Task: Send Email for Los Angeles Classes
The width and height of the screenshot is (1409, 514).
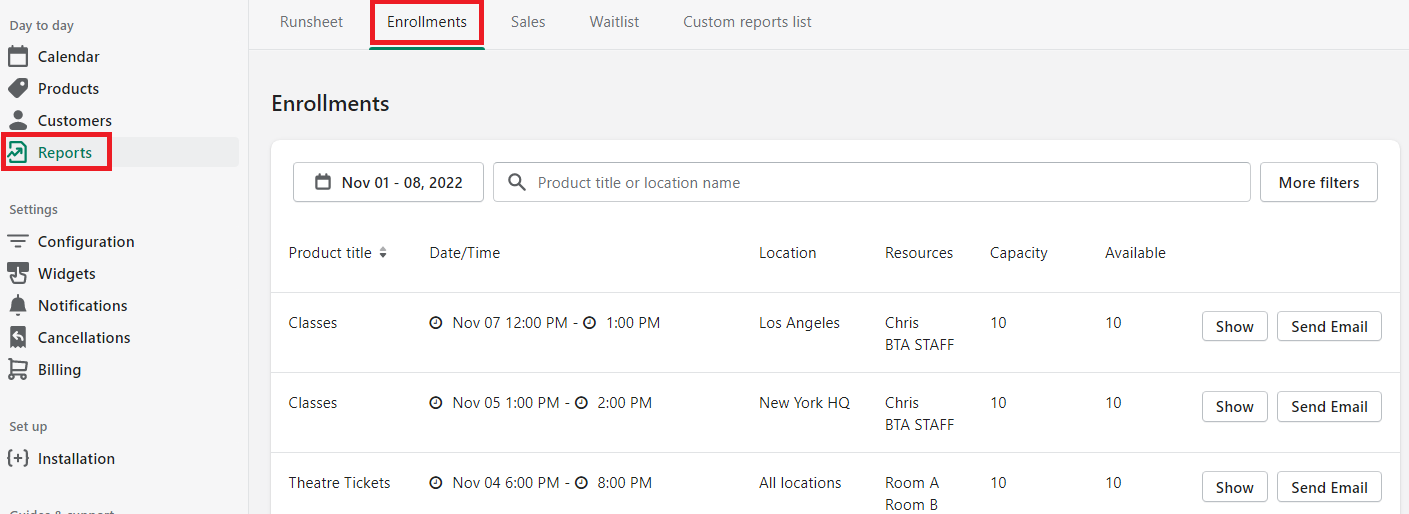Action: point(1329,326)
